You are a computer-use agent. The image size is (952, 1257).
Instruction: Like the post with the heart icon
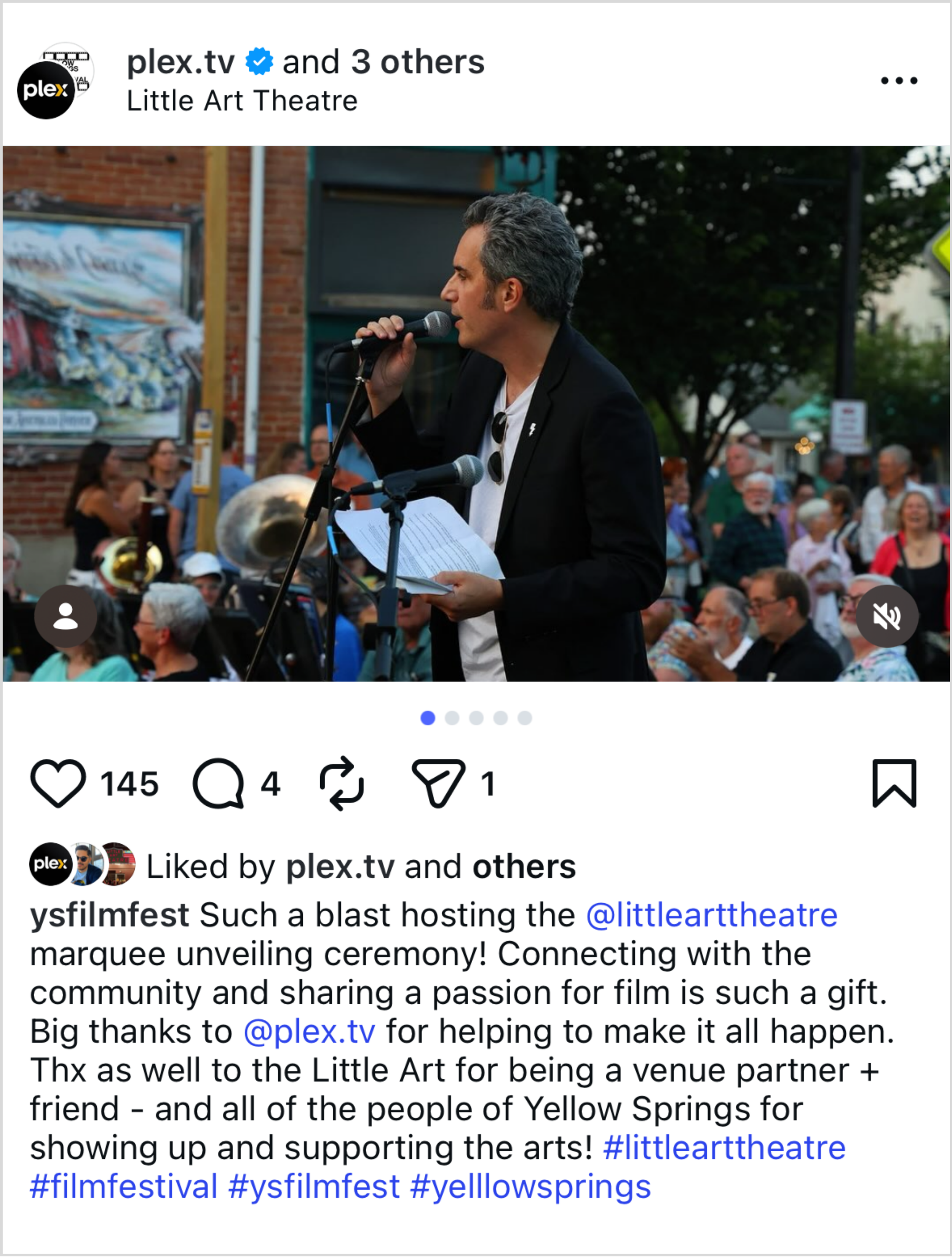[x=58, y=784]
